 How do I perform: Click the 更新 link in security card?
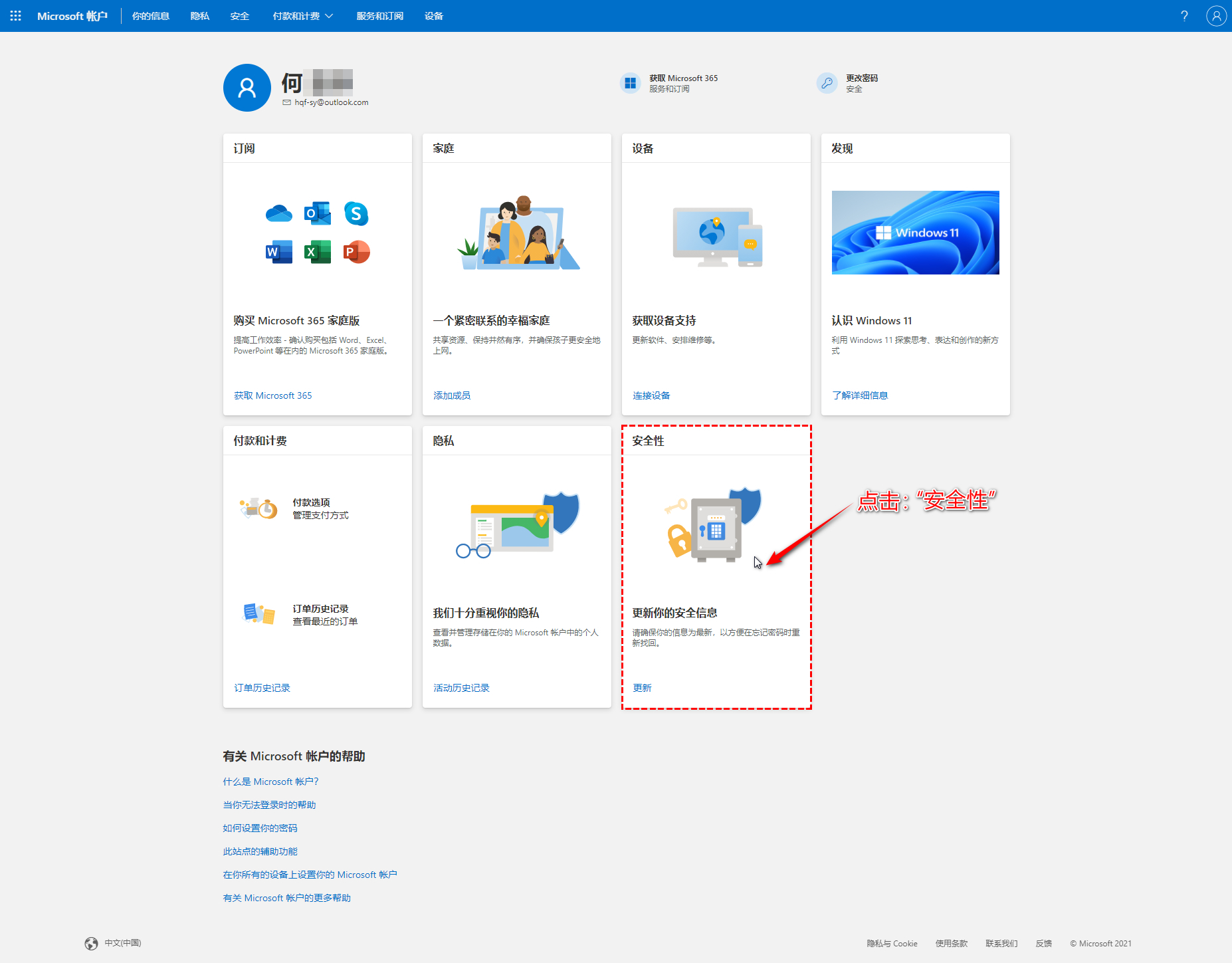pos(642,688)
